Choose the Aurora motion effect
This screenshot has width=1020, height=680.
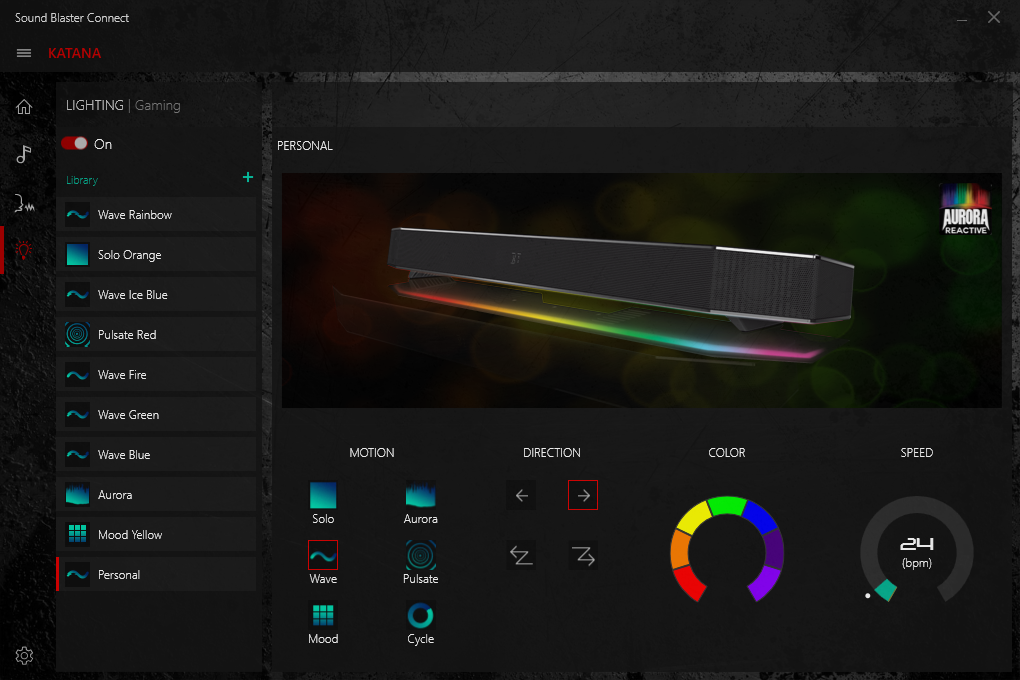420,495
